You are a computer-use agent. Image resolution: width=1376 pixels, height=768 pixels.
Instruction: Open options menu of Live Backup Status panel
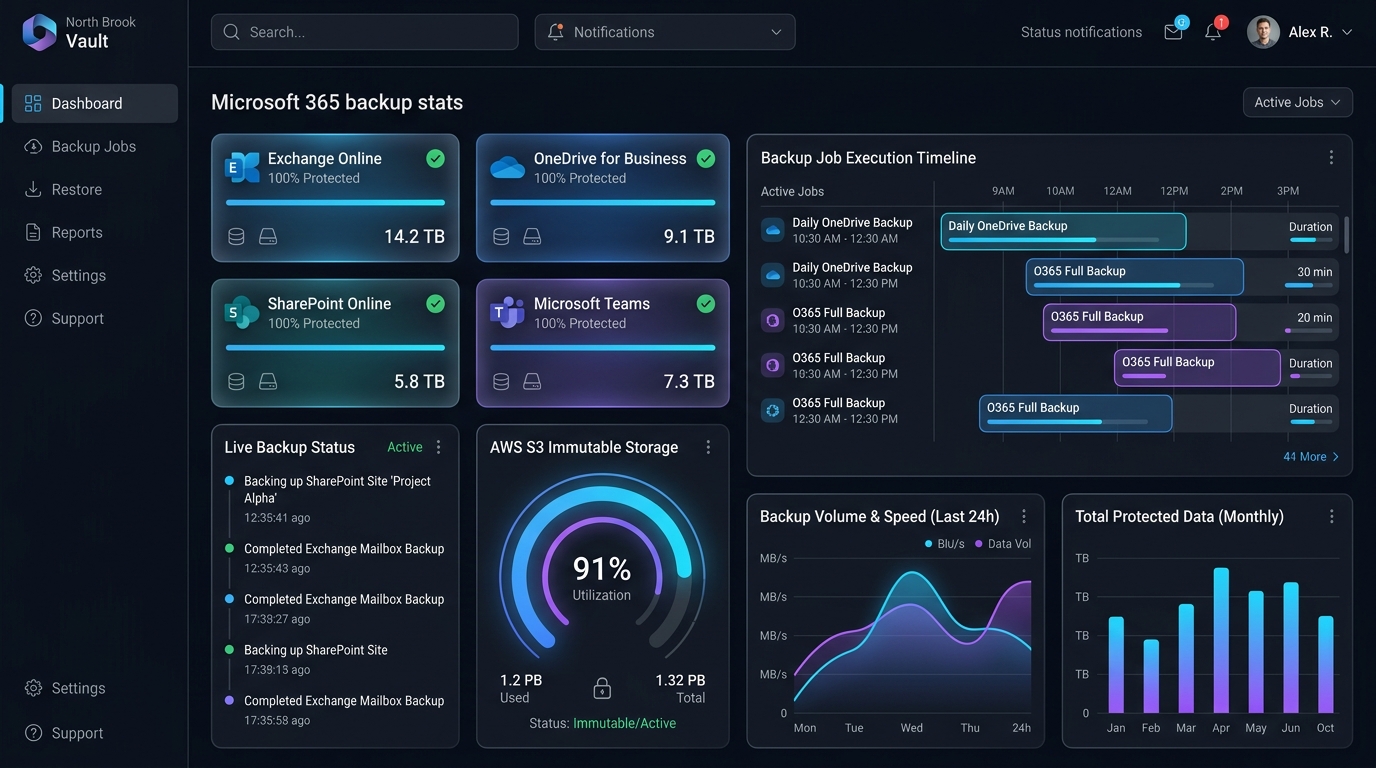(438, 447)
